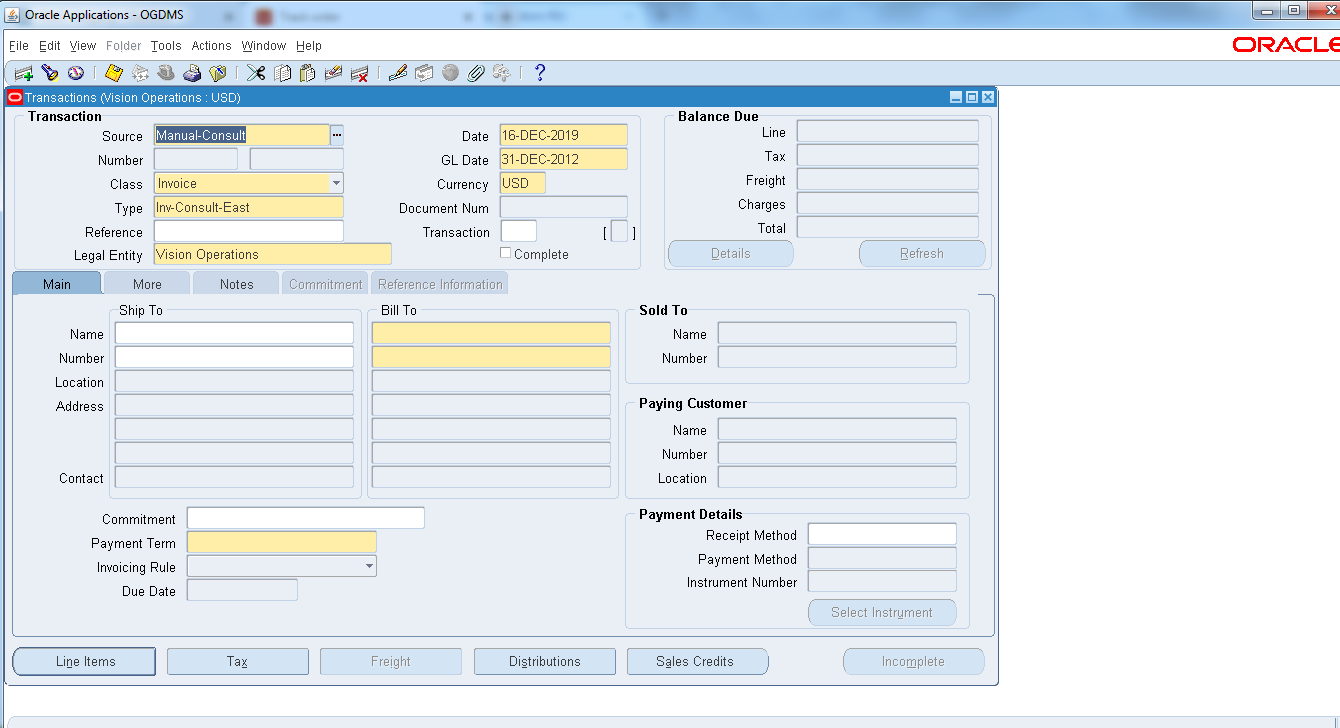
Task: Open the Invoicing Rule dropdown
Action: (x=369, y=567)
